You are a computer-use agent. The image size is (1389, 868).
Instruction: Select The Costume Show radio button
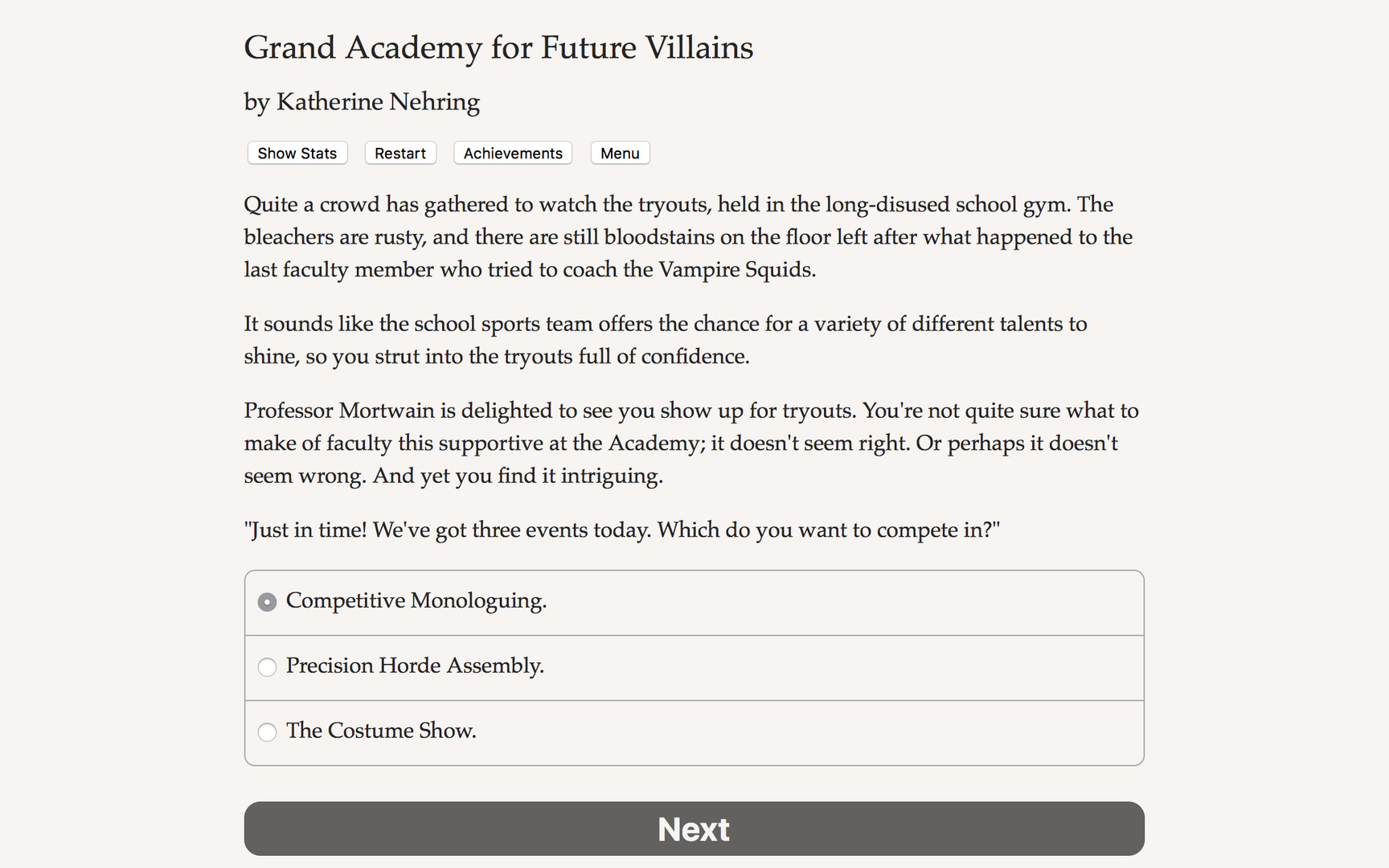coord(267,732)
